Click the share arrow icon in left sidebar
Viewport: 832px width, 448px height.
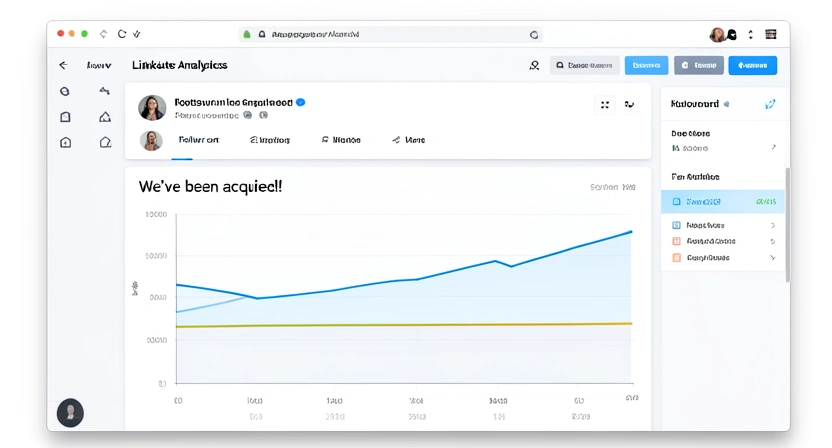[x=105, y=91]
